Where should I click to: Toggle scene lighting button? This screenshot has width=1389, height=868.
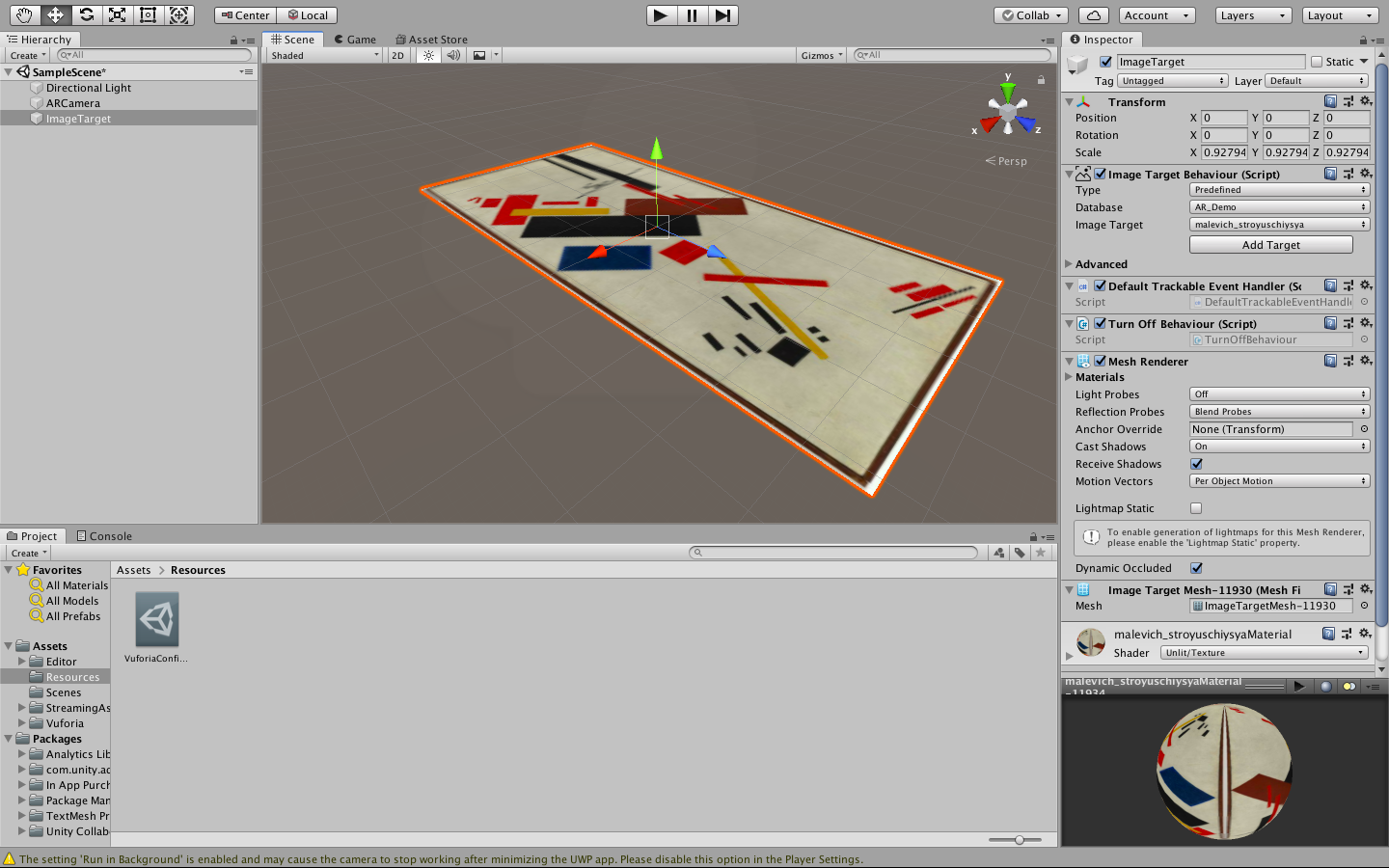pos(429,55)
